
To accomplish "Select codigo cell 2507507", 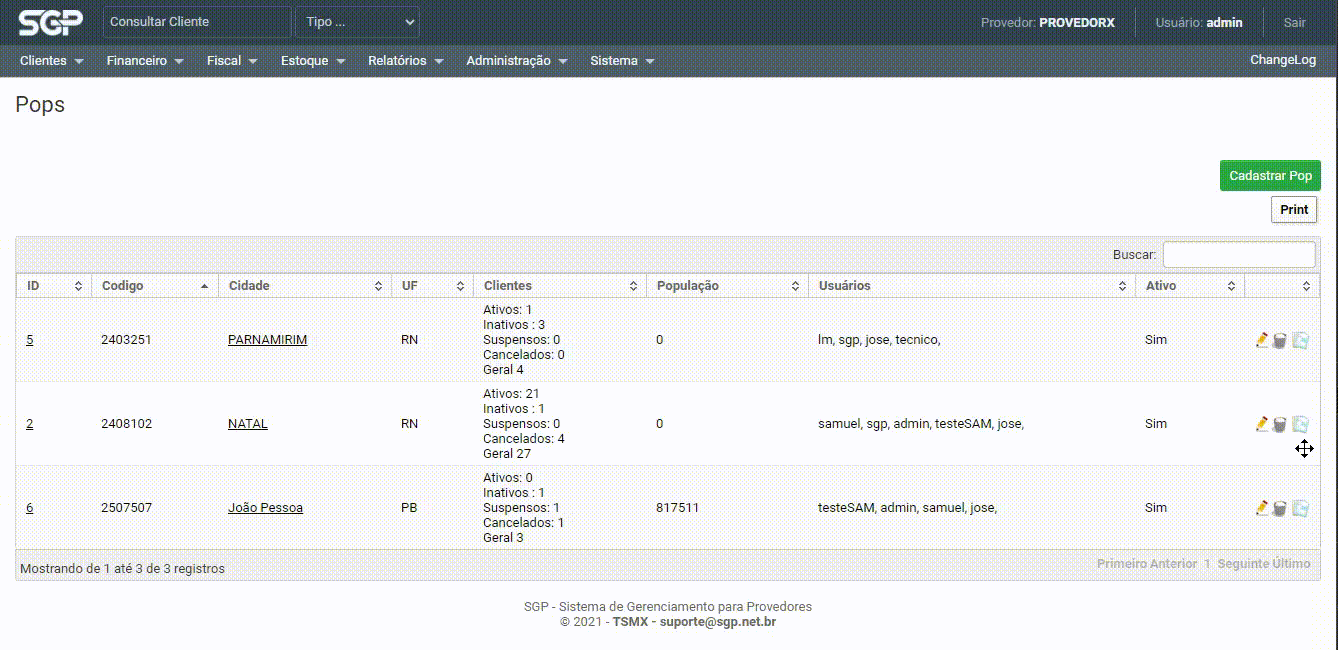I will pos(126,508).
